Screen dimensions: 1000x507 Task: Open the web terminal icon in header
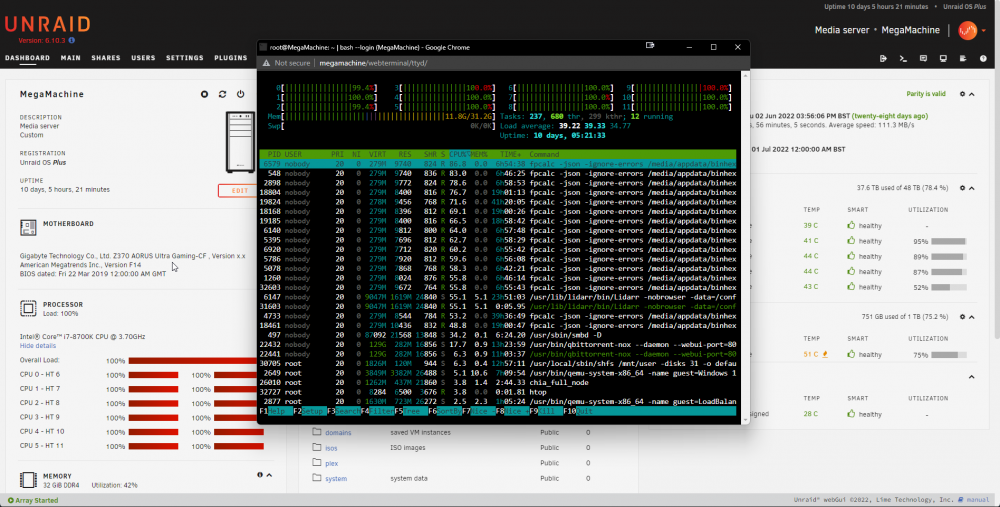[903, 59]
